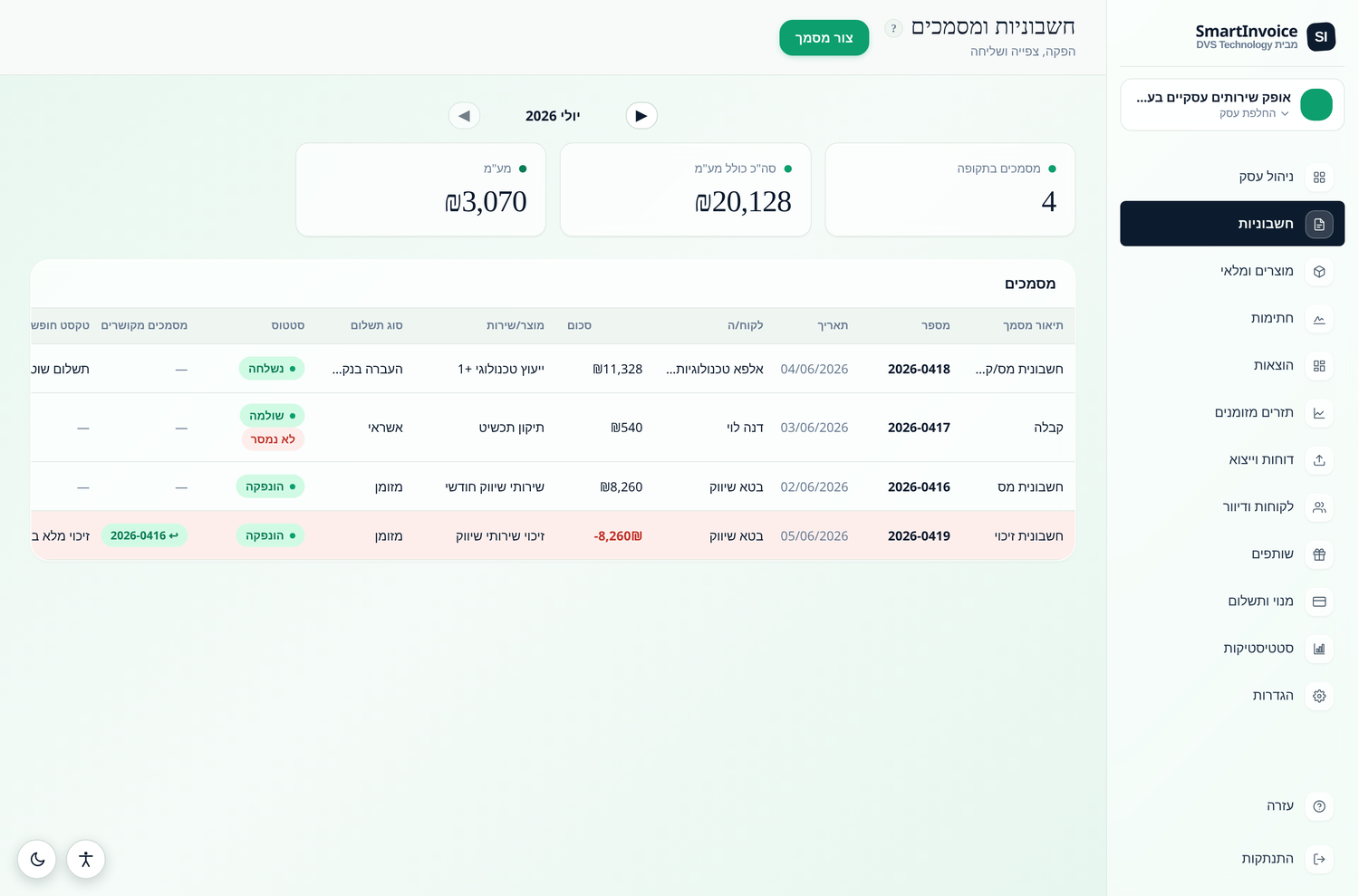Click the תזרים מזומנים chart icon
The height and width of the screenshot is (896, 1359).
coord(1319,412)
